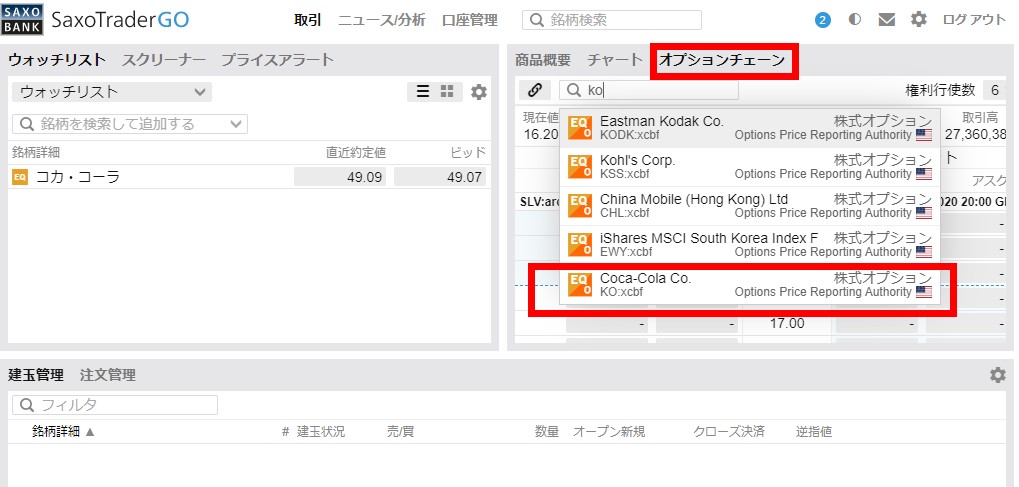1019x487 pixels.
Task: Switch to the オプションチェーン tab
Action: 722,60
